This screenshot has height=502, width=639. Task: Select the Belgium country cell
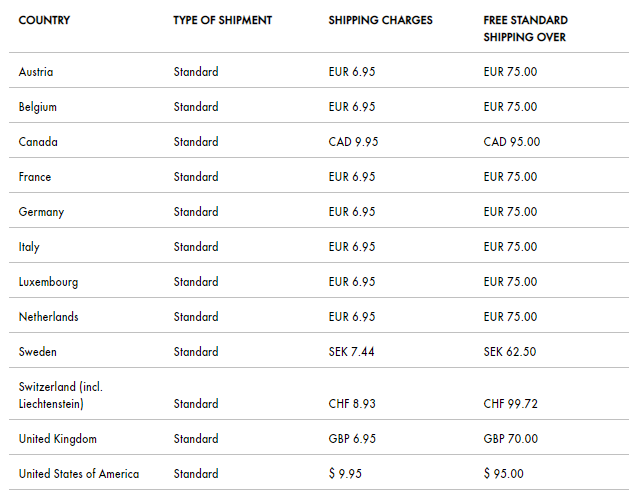coord(38,107)
